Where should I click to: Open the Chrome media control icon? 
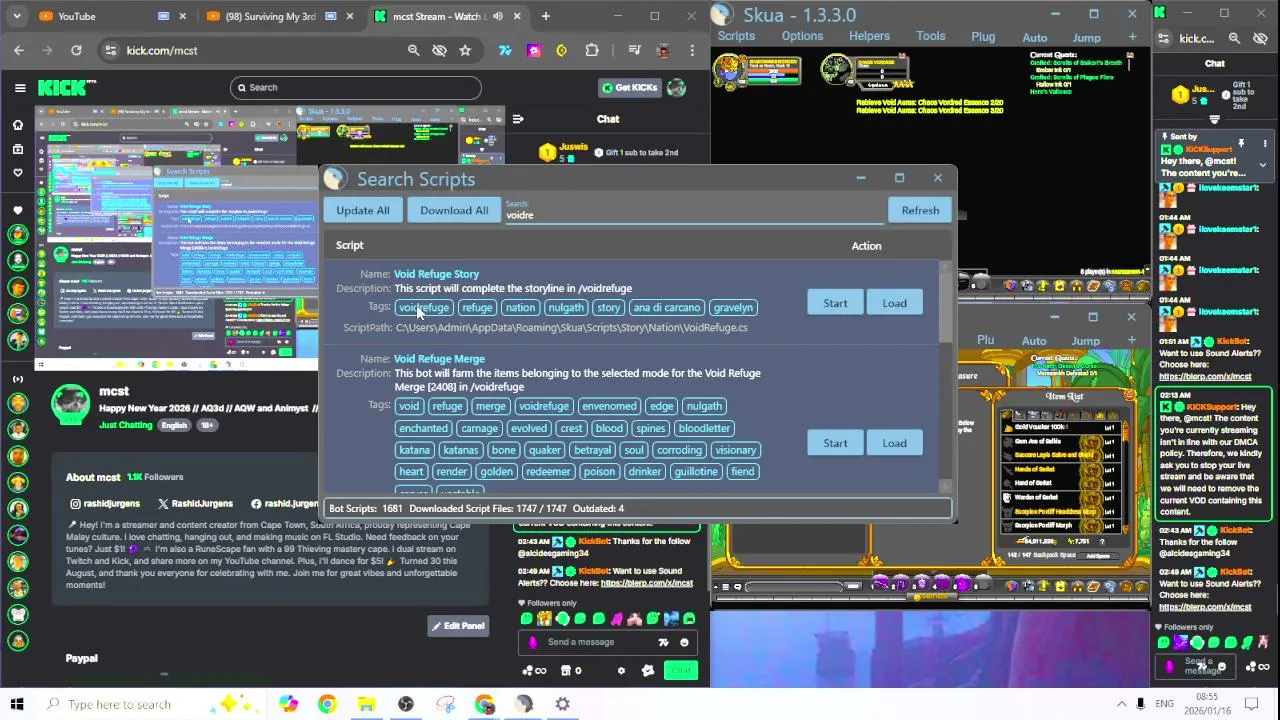coord(634,50)
